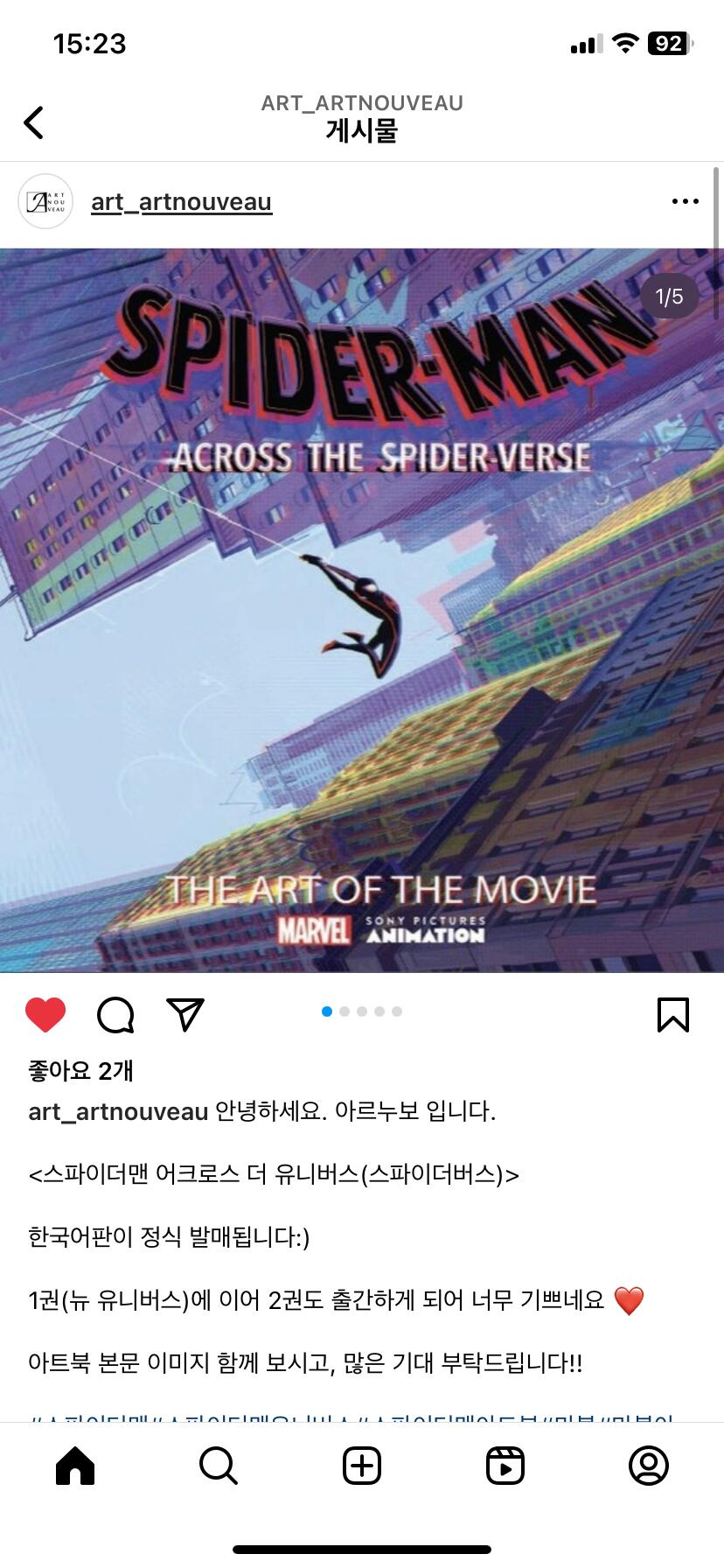Tap art_artnouveau name in caption
This screenshot has height=1568, width=724.
(x=118, y=1112)
